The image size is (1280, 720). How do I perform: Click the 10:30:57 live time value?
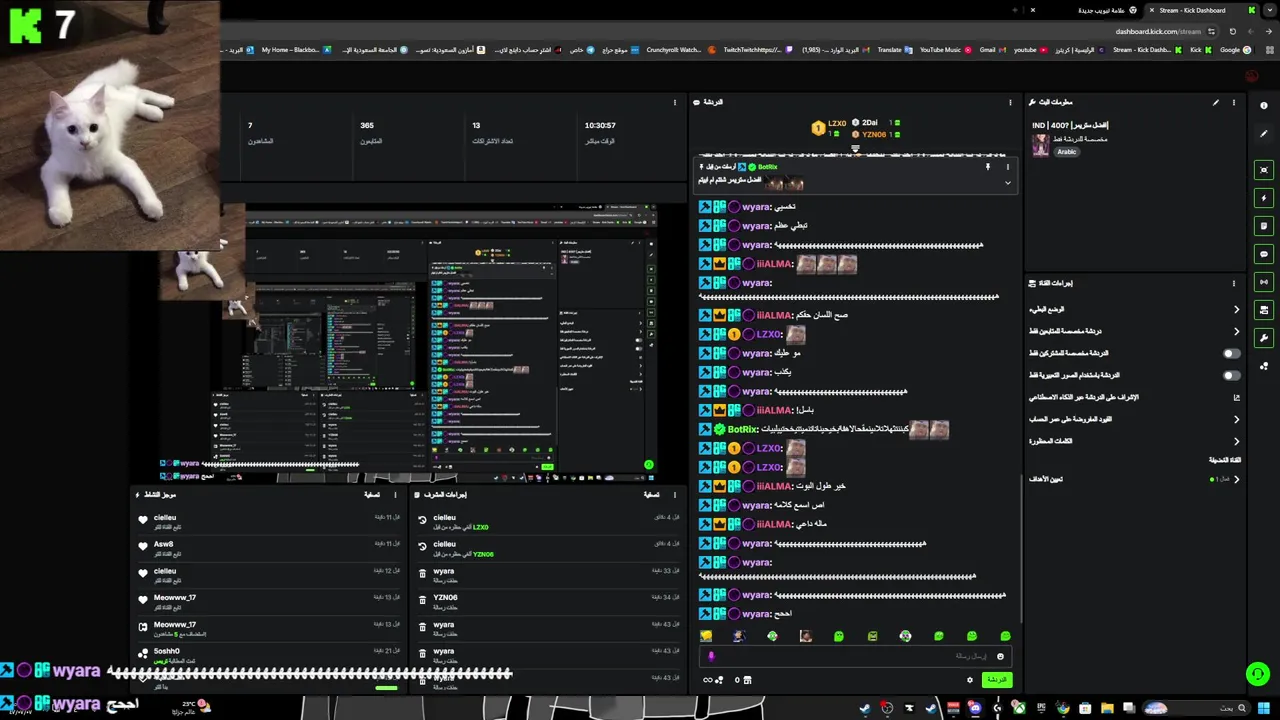pyautogui.click(x=600, y=126)
